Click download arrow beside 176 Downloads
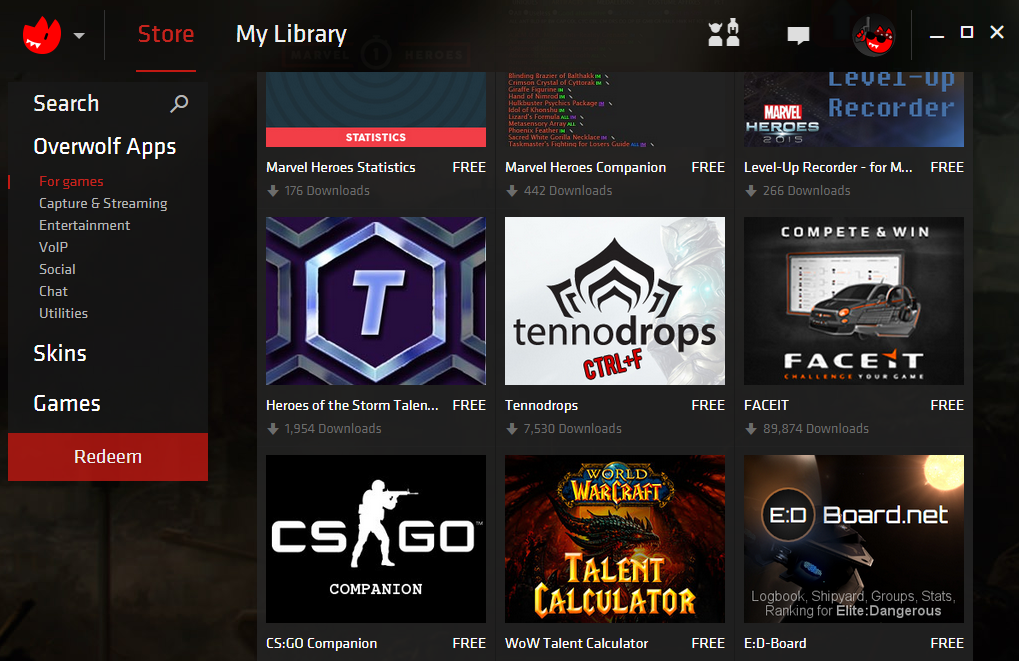 [273, 191]
